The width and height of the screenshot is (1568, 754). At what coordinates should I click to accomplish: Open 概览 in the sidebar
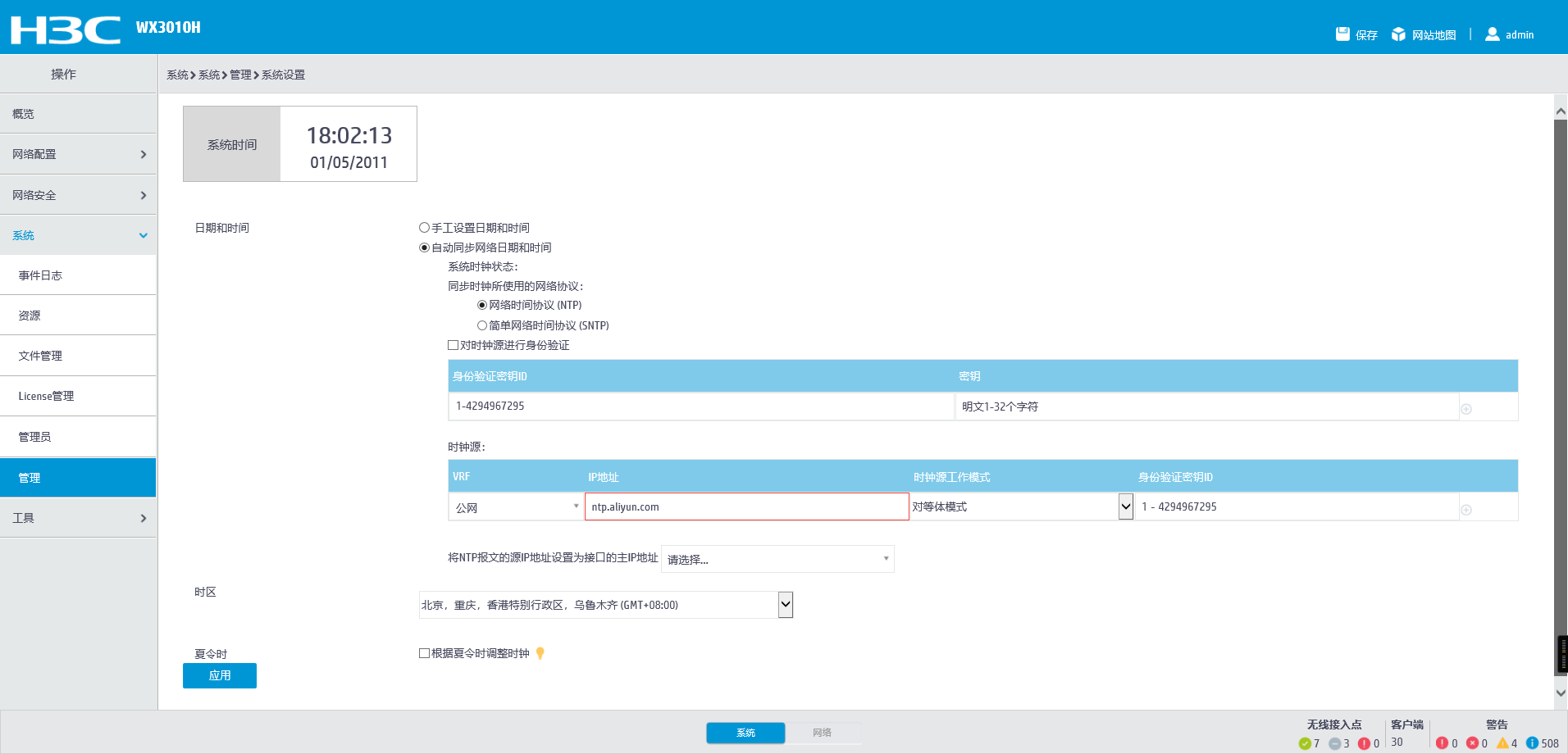click(78, 114)
